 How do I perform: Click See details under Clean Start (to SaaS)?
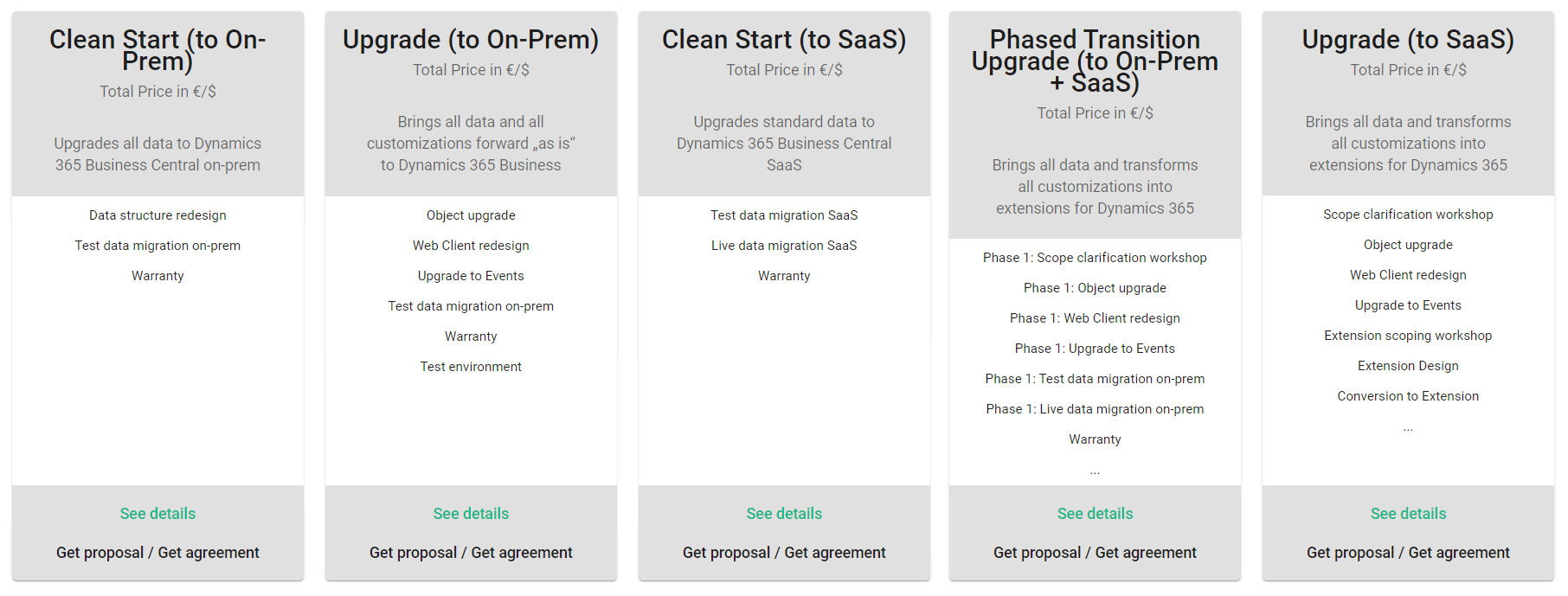tap(784, 514)
